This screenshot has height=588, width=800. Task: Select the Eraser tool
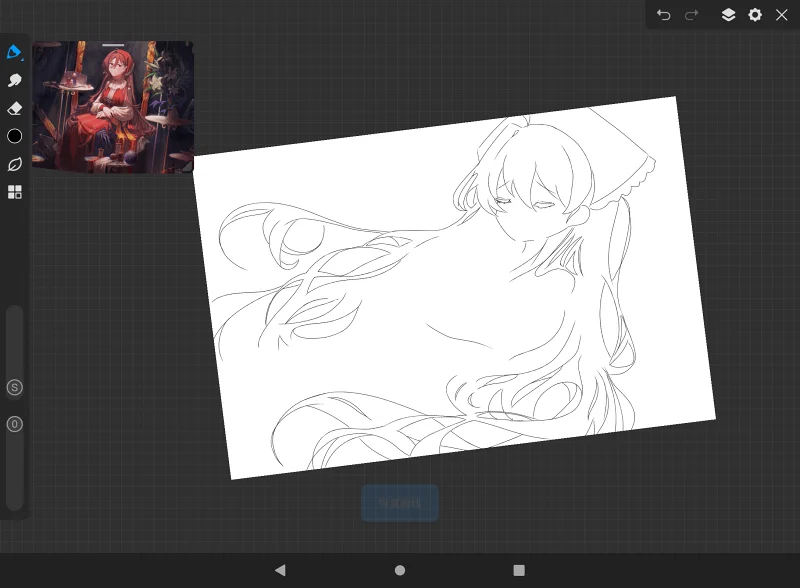(x=14, y=108)
